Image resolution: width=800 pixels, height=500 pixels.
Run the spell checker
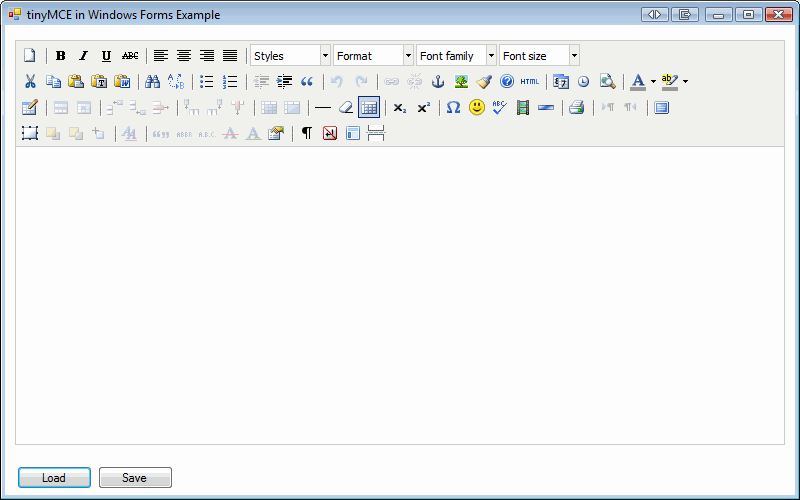(x=499, y=107)
